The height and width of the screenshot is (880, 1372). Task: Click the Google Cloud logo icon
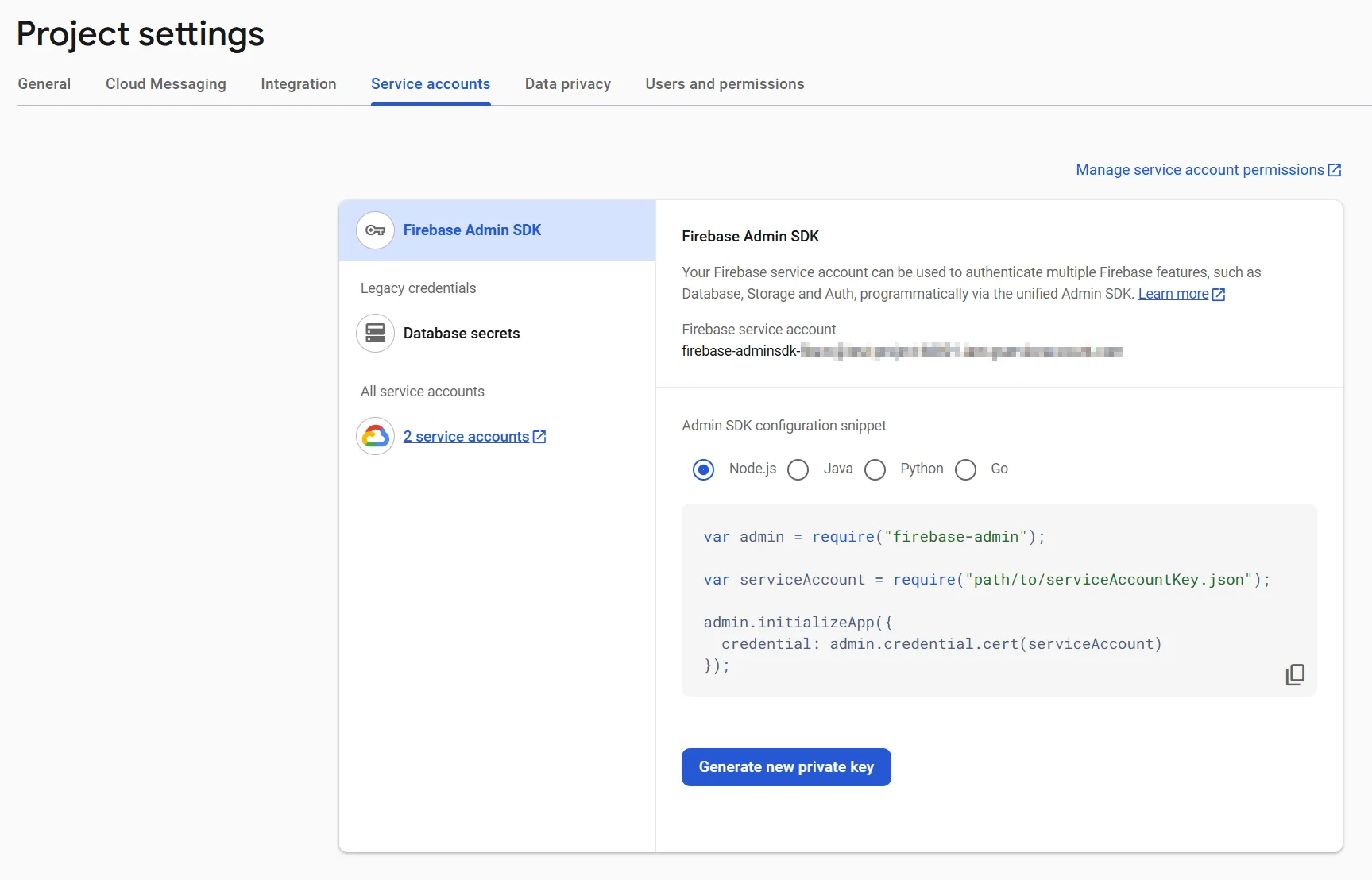[375, 437]
